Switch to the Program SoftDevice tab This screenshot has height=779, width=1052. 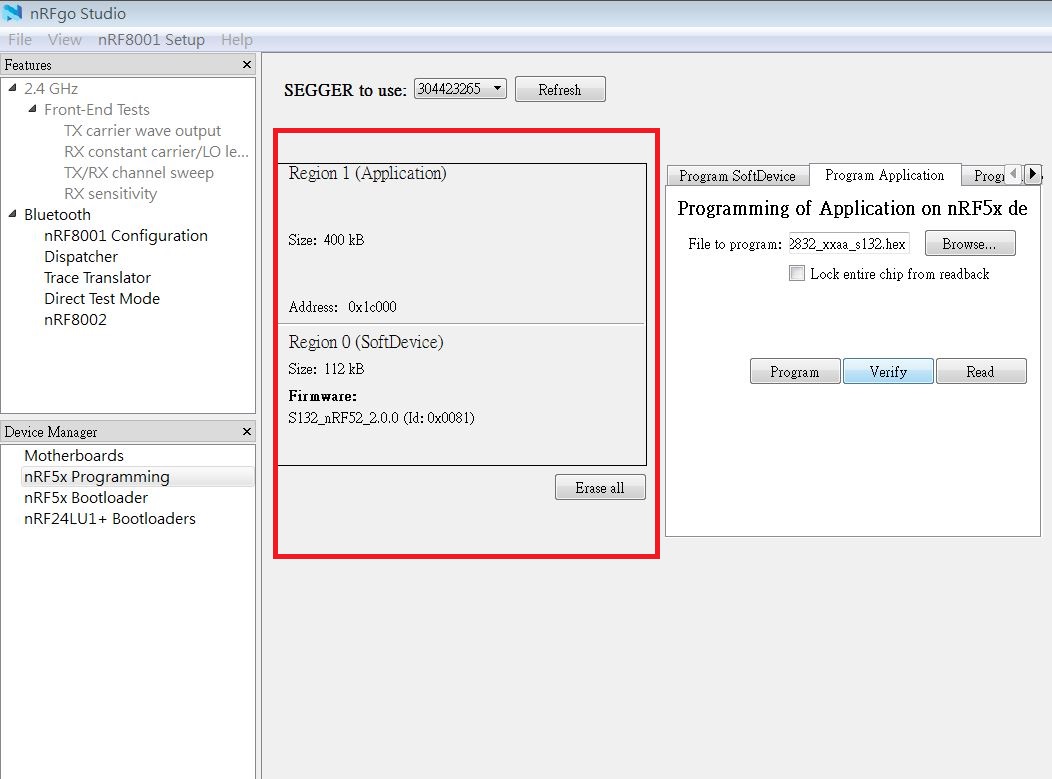click(737, 175)
